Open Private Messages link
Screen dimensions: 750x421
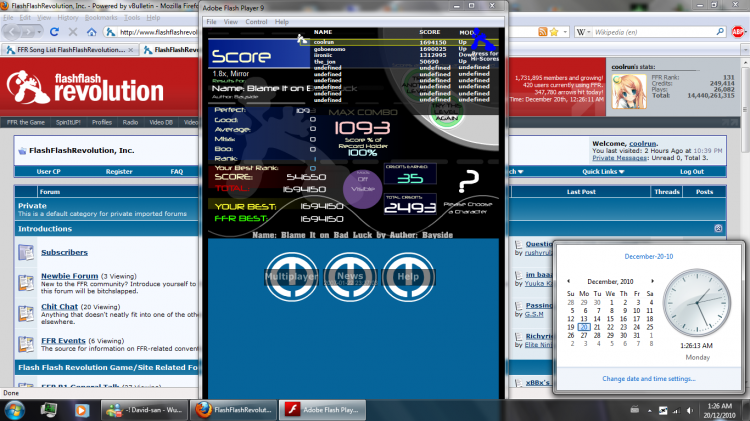619,158
